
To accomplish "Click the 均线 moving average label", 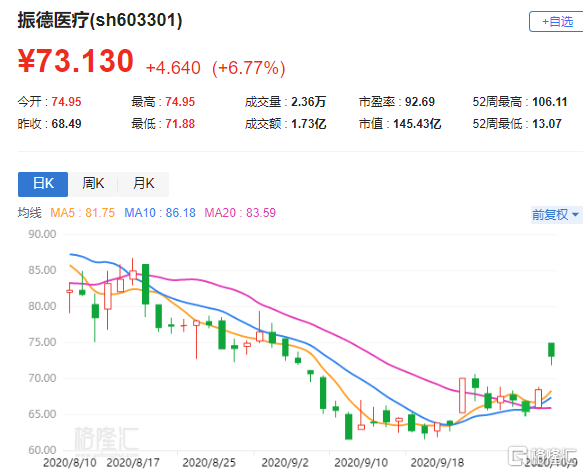I will (29, 213).
